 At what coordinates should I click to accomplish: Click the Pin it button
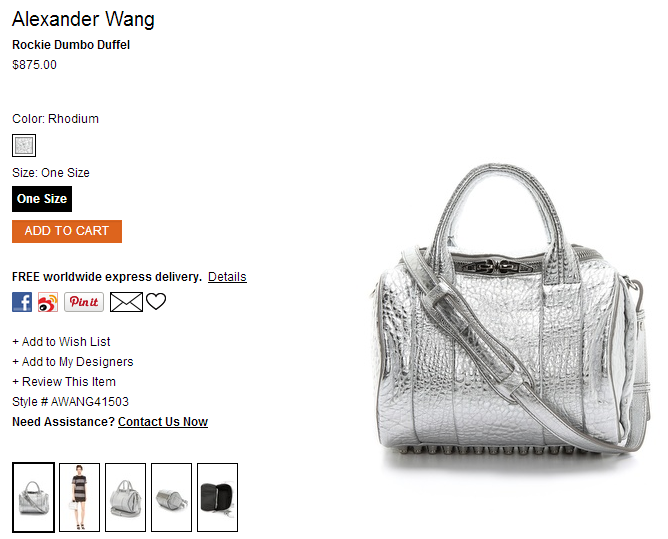[x=84, y=302]
